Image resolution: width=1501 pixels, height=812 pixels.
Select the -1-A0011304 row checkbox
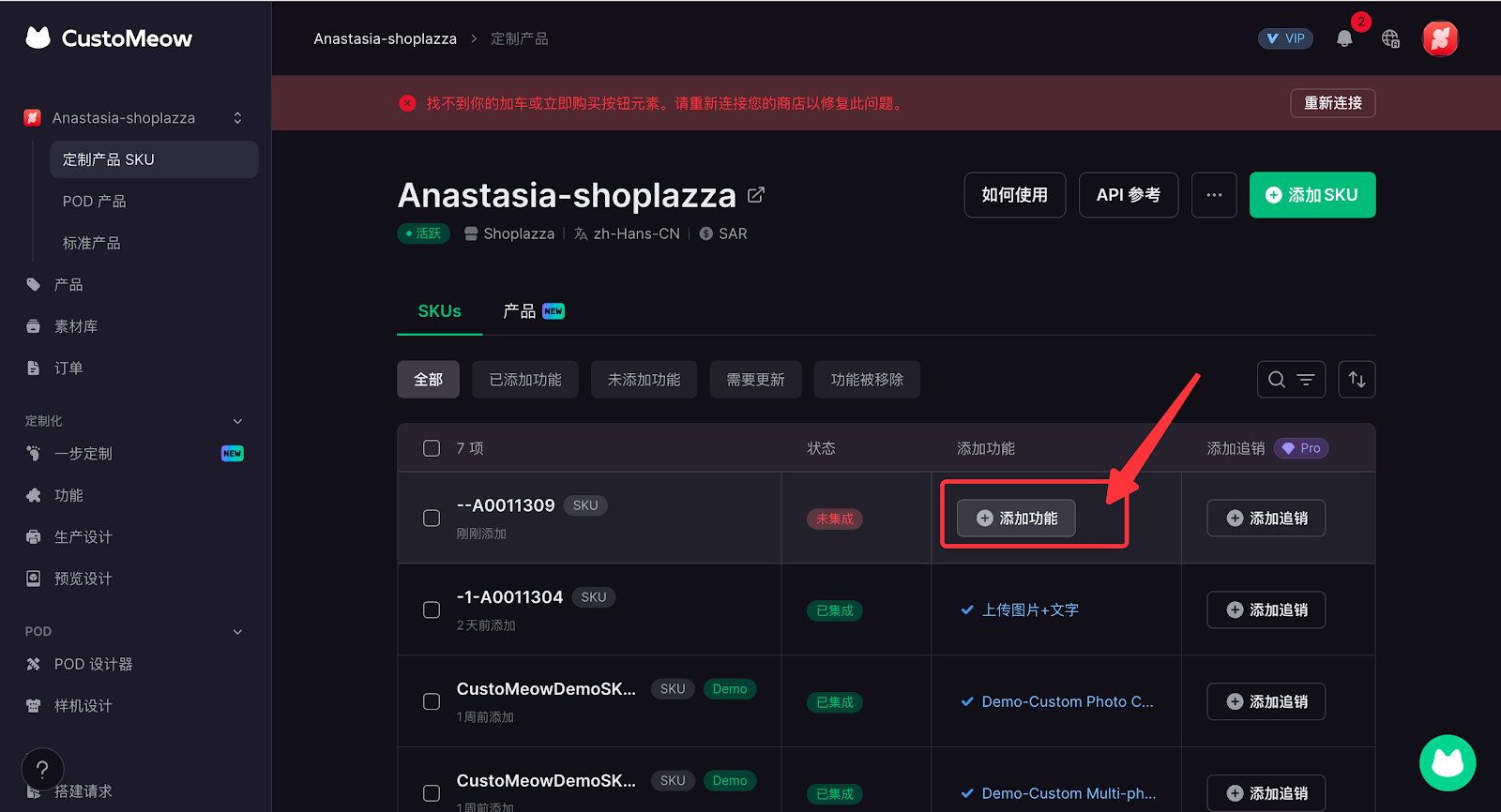click(x=432, y=610)
